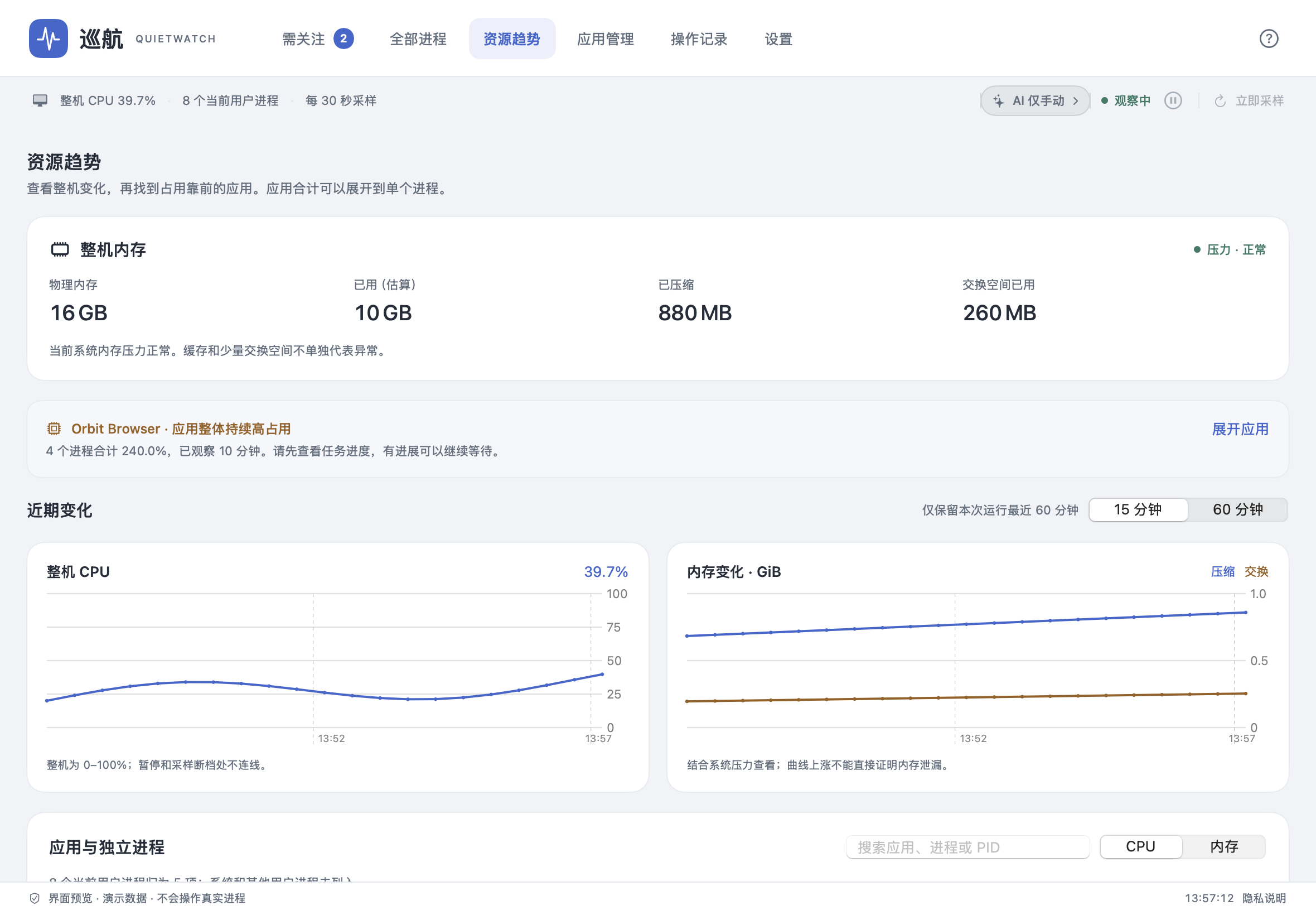The height and width of the screenshot is (915, 1316).
Task: Click the 巡航 heartbeat logo icon
Action: tap(48, 38)
